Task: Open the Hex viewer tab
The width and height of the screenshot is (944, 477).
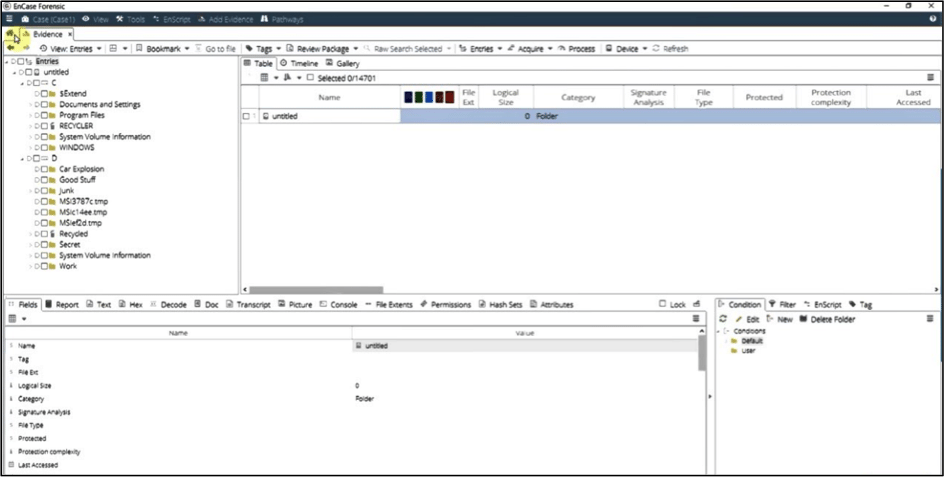Action: tap(135, 304)
